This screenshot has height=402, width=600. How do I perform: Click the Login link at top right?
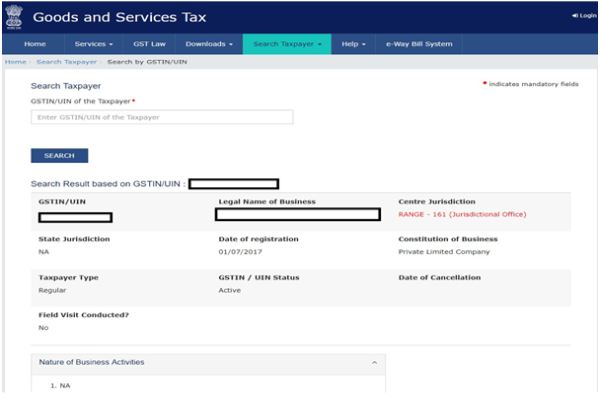583,16
